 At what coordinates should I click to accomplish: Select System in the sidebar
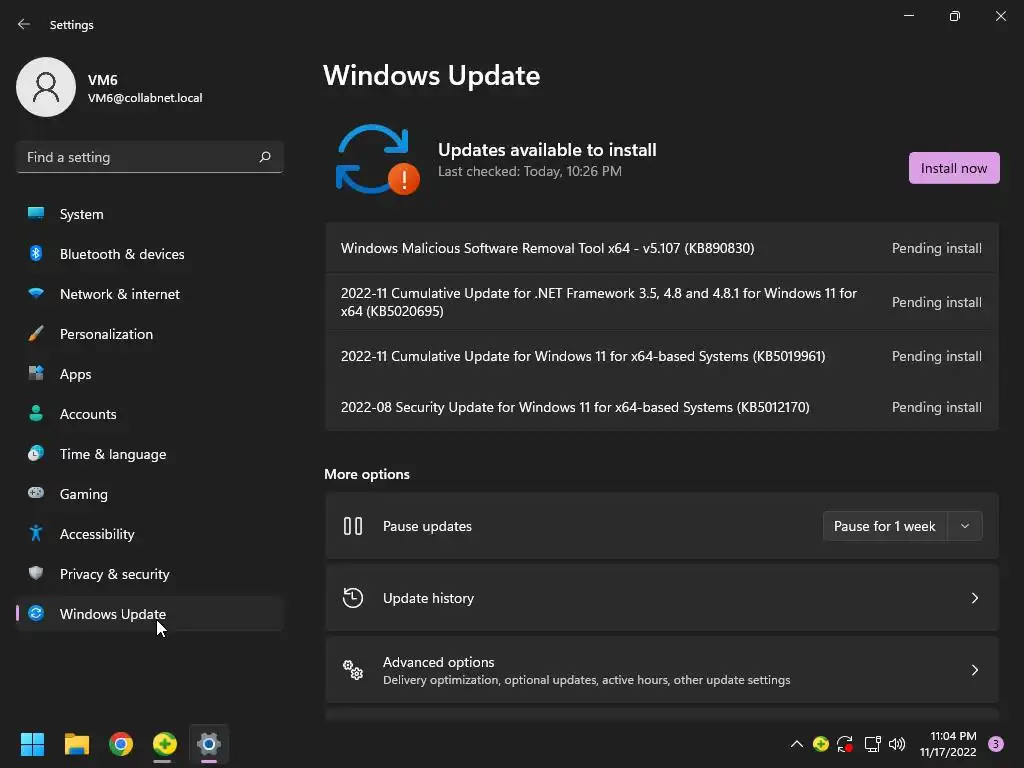[x=150, y=214]
